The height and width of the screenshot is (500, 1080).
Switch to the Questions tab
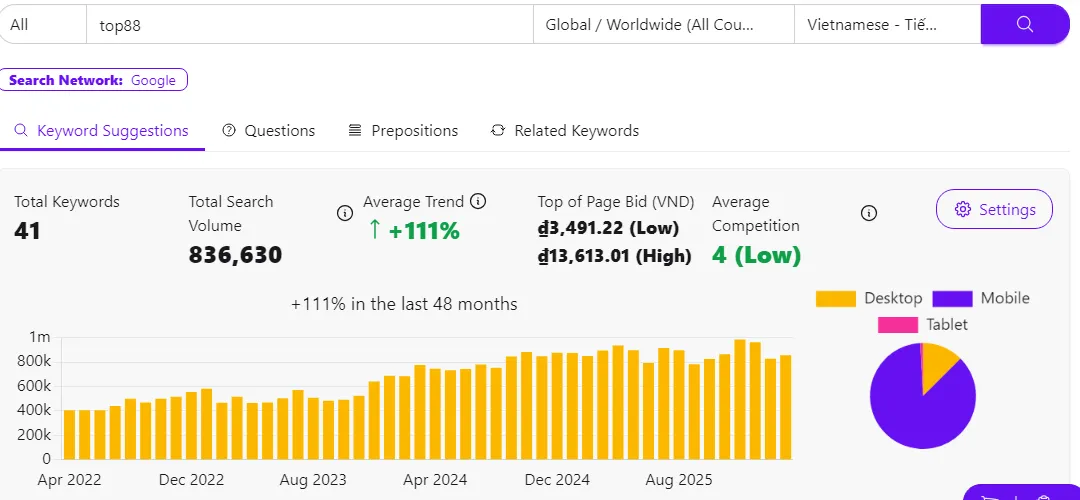click(269, 131)
